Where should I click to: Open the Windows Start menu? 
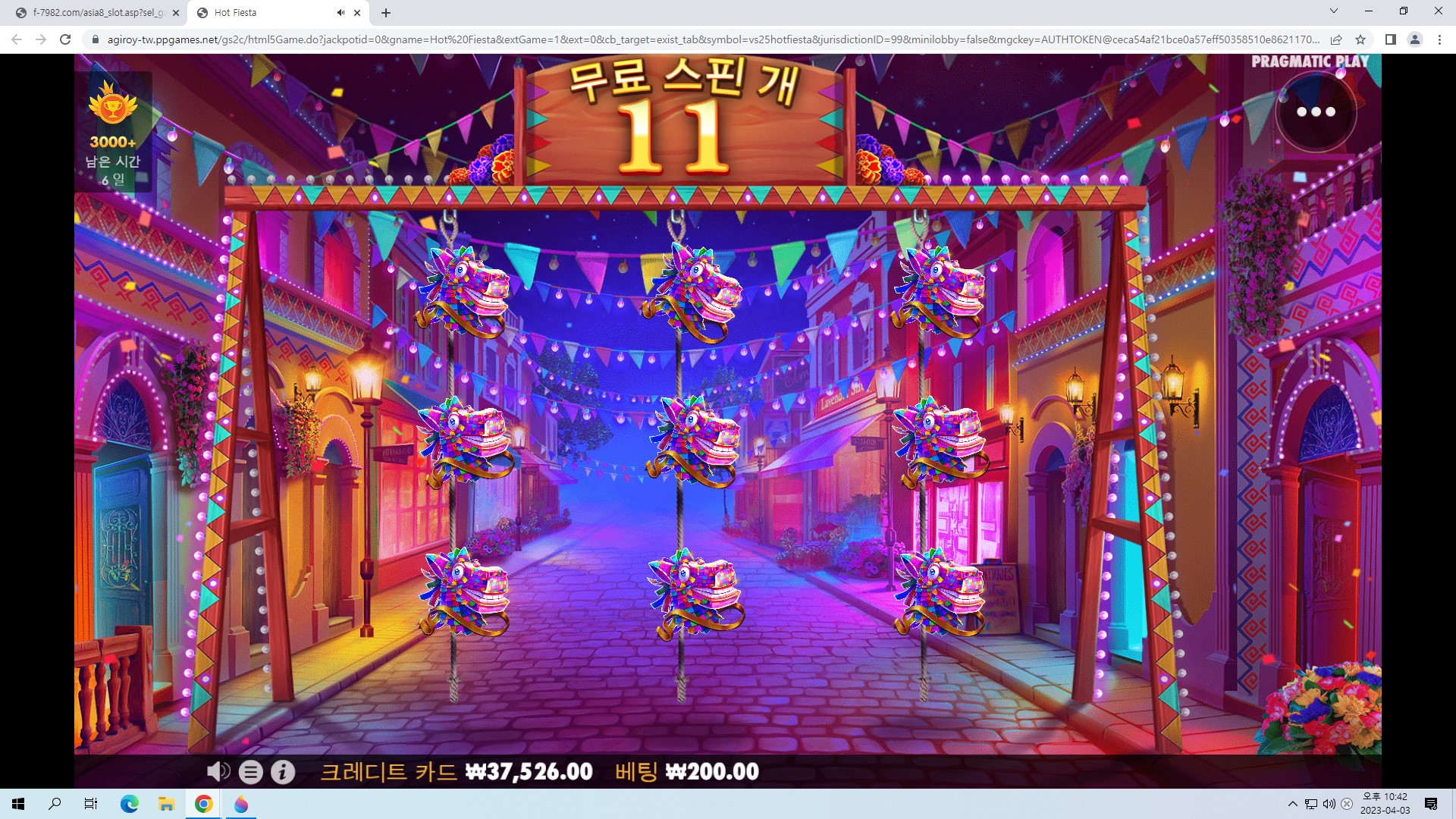(18, 804)
